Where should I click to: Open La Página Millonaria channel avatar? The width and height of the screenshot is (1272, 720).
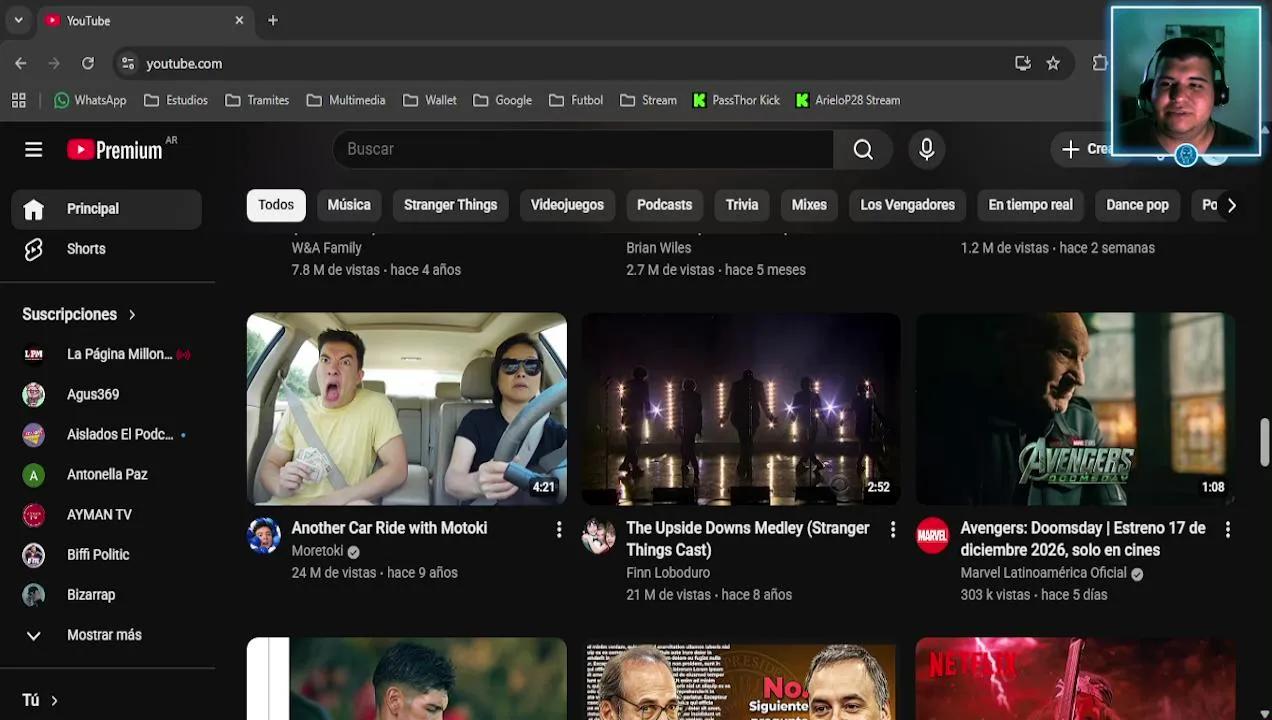[34, 354]
